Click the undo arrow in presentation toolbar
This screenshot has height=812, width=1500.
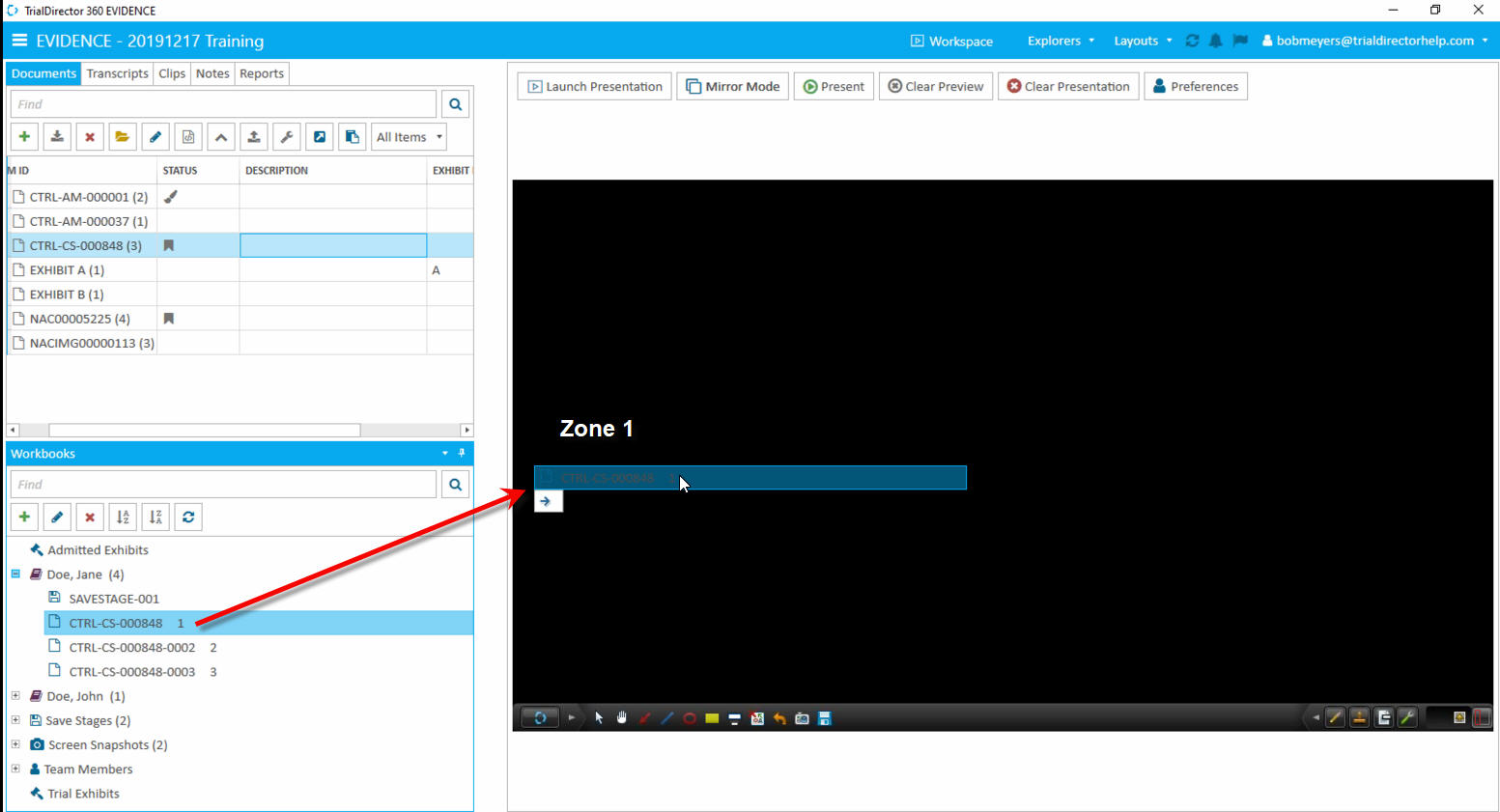(779, 718)
